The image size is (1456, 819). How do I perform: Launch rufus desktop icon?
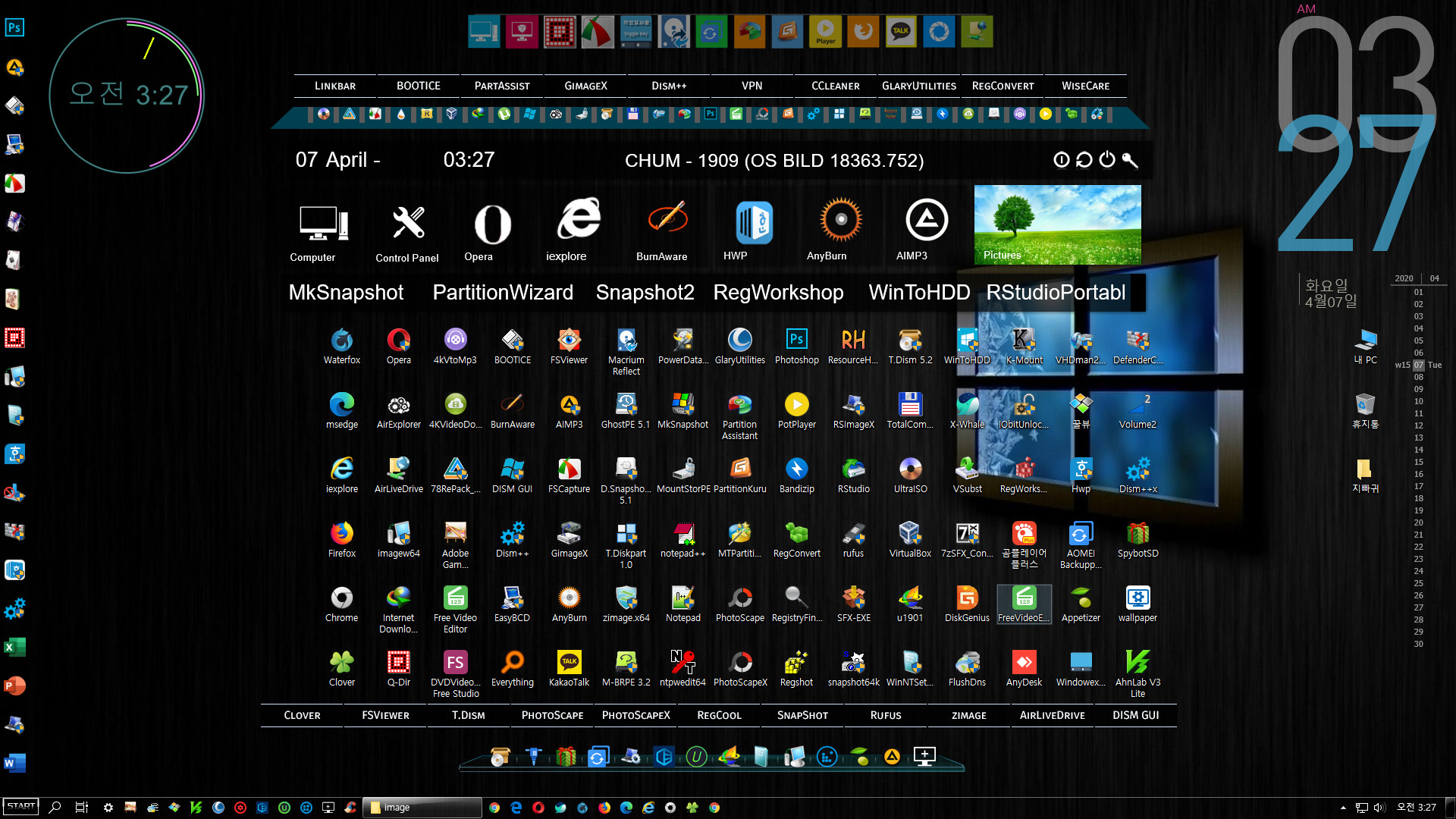click(x=854, y=540)
